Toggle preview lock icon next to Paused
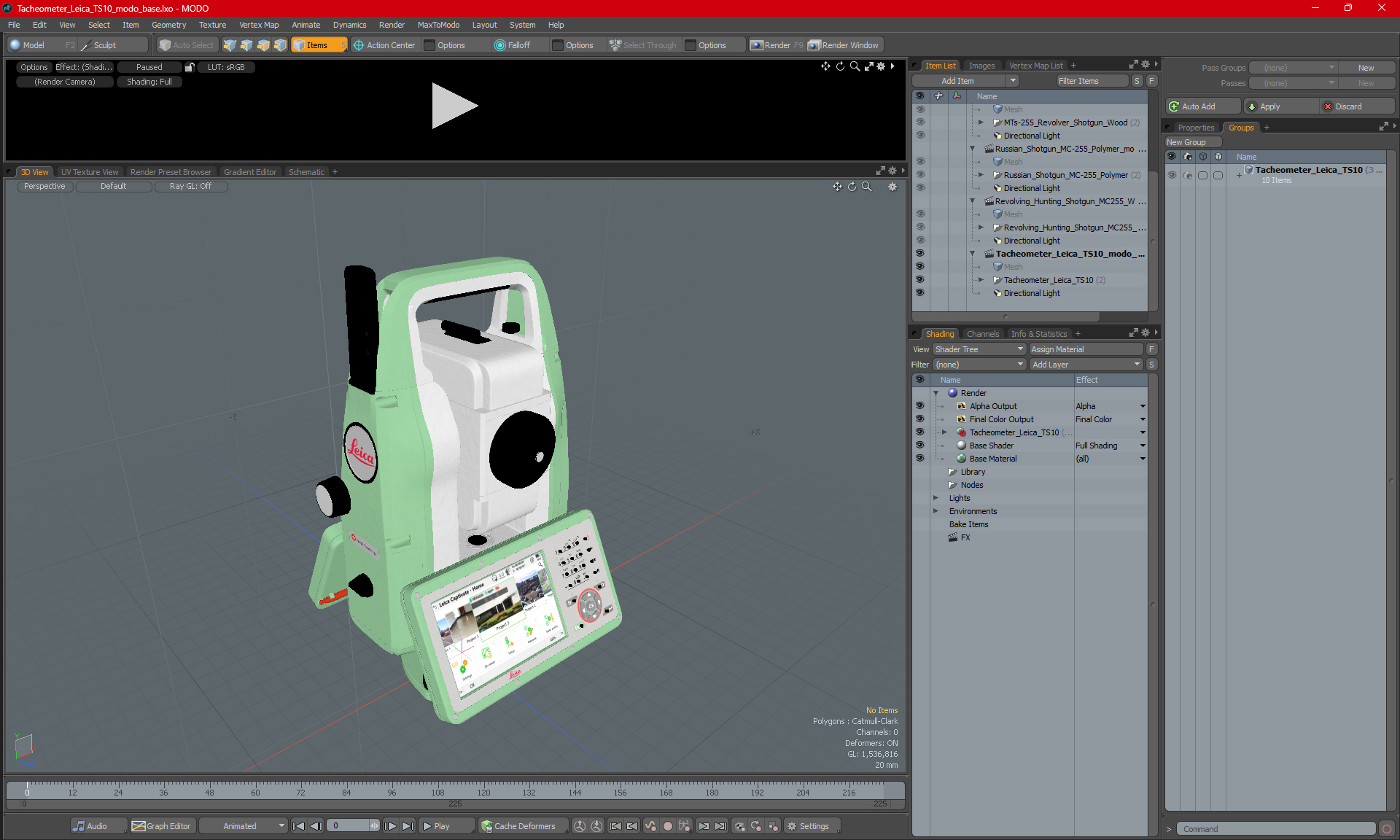The image size is (1400, 840). tap(190, 67)
